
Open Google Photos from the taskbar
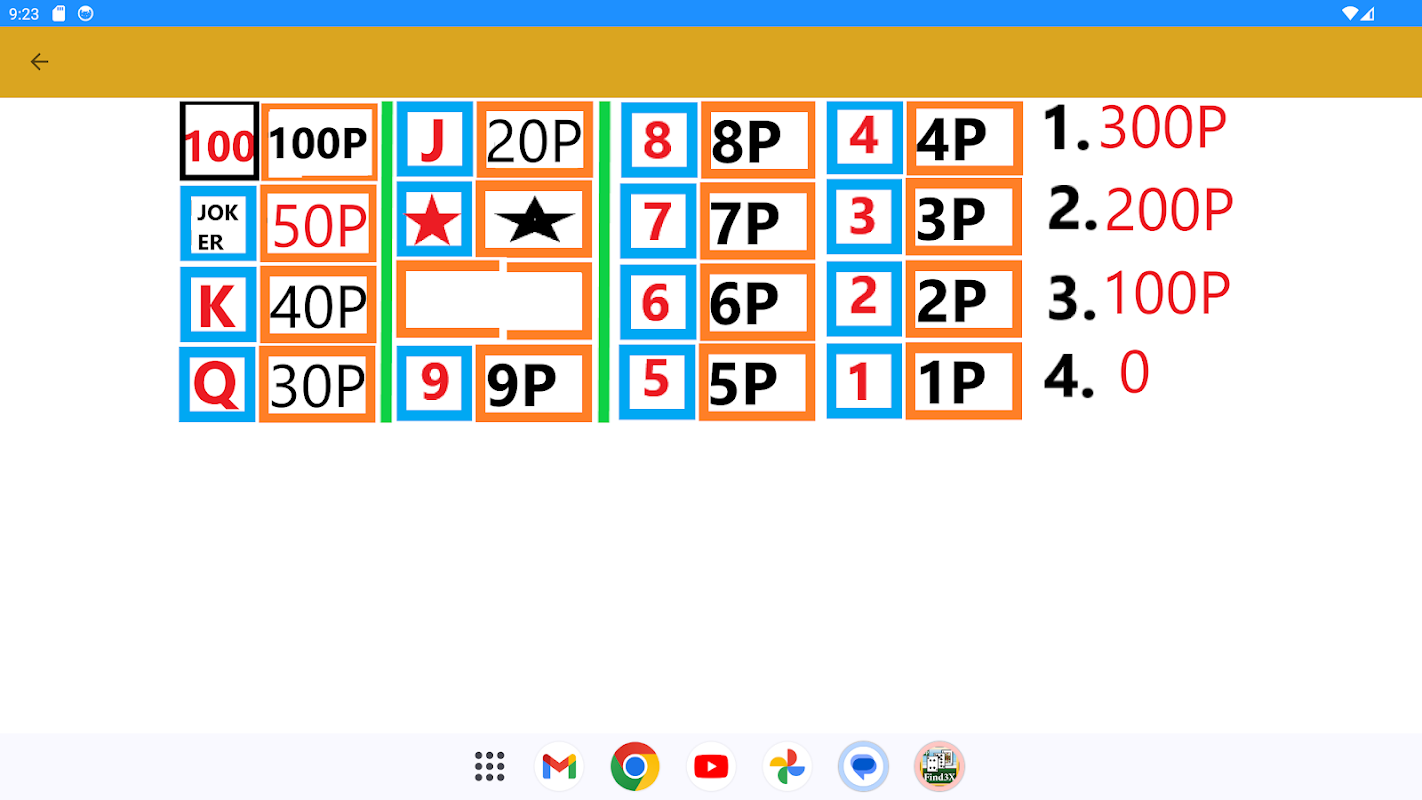click(x=787, y=767)
